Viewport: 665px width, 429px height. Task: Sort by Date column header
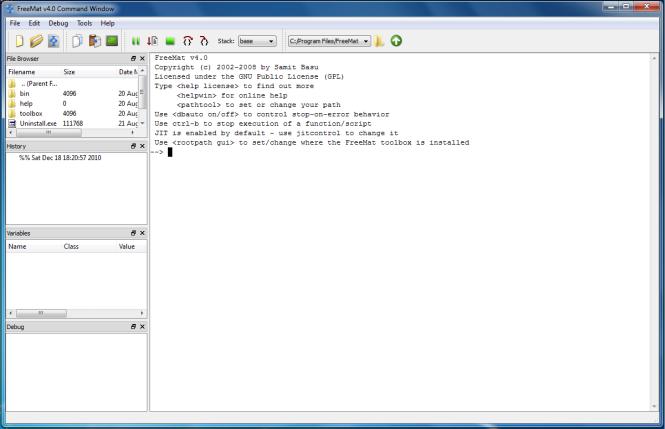pos(128,72)
